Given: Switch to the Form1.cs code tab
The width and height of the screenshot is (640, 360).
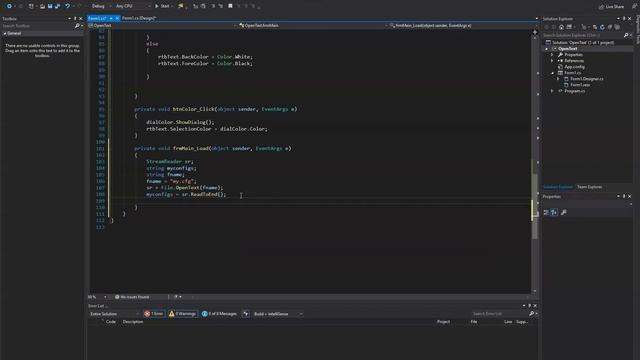Looking at the screenshot, I should pos(97,18).
